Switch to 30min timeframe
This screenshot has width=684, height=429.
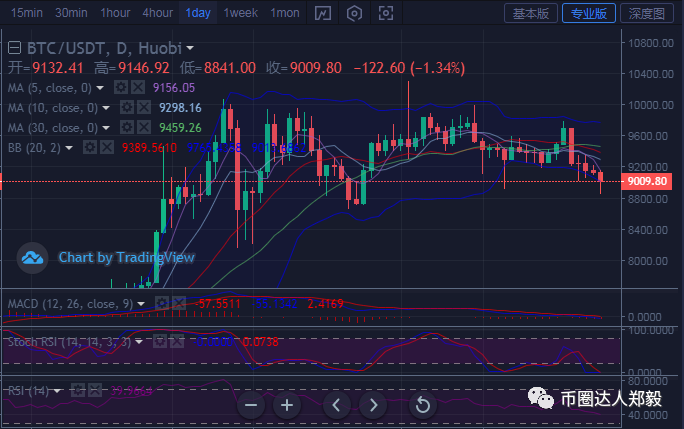[71, 13]
